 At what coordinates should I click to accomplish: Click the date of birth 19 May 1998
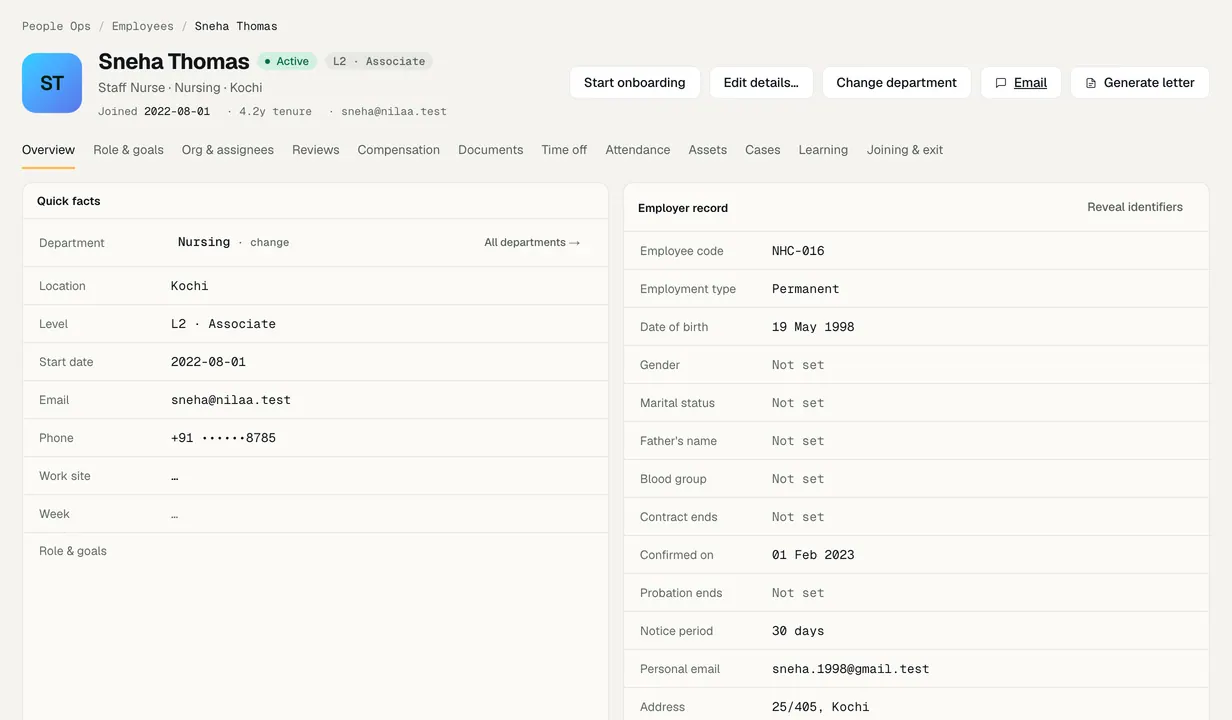click(813, 327)
